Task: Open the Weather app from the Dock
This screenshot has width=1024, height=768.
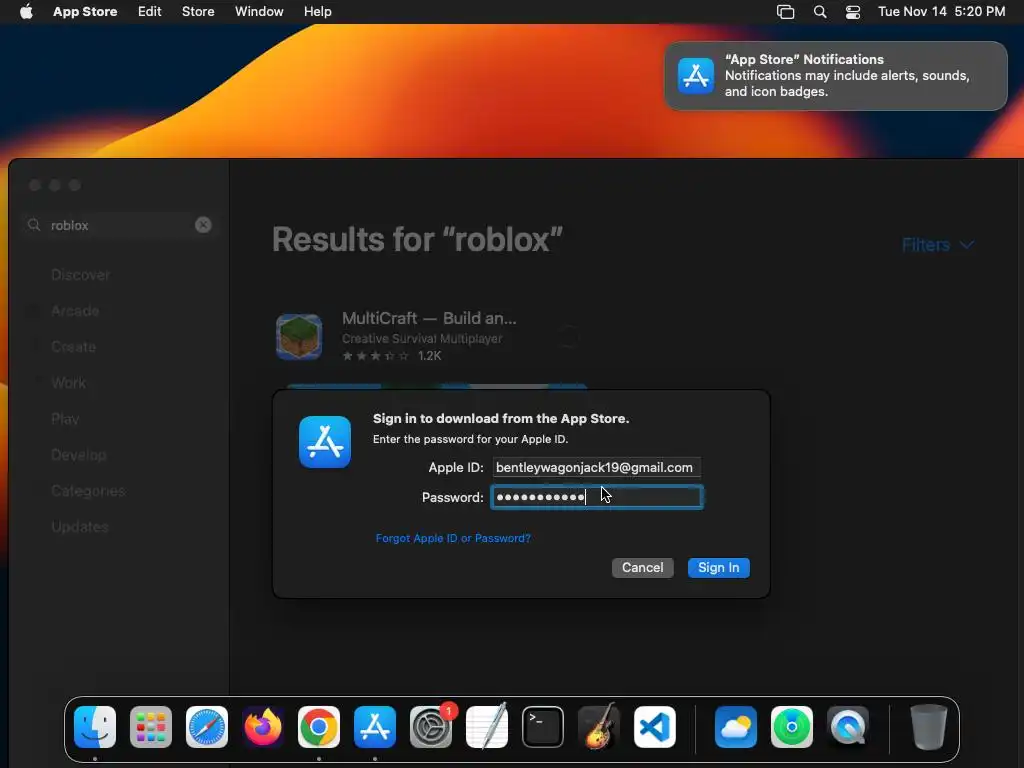Action: (x=735, y=727)
